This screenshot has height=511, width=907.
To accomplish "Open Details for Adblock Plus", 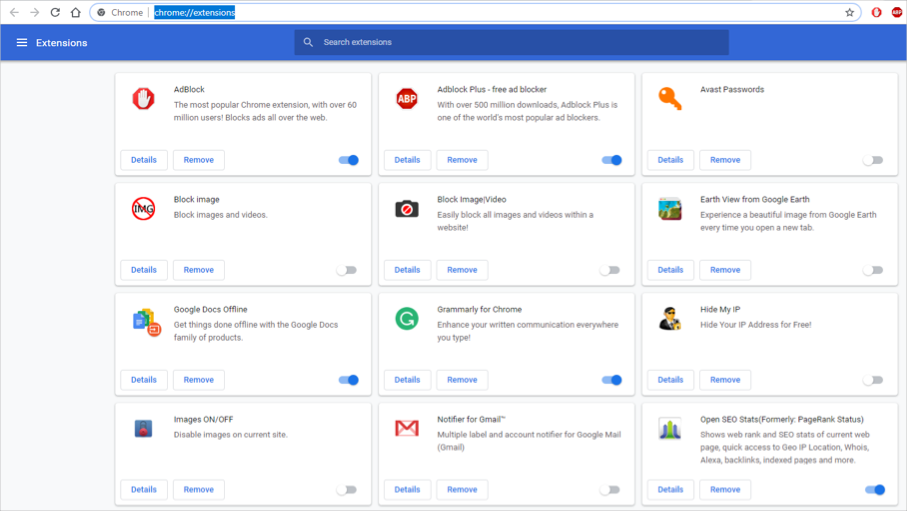I will click(407, 160).
